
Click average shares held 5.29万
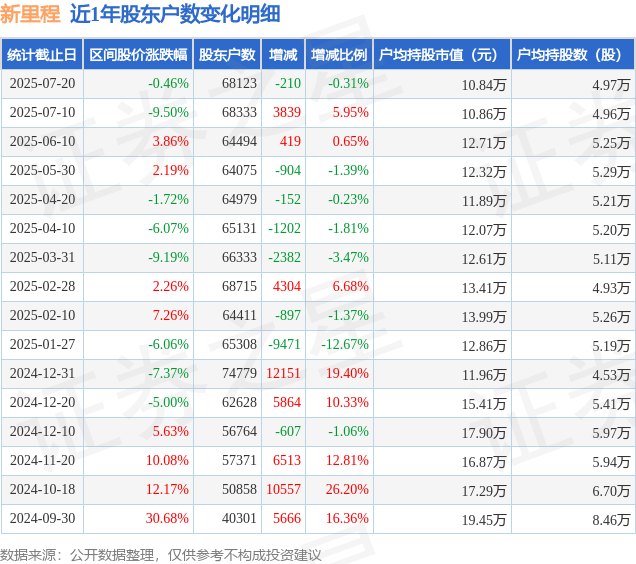611,172
